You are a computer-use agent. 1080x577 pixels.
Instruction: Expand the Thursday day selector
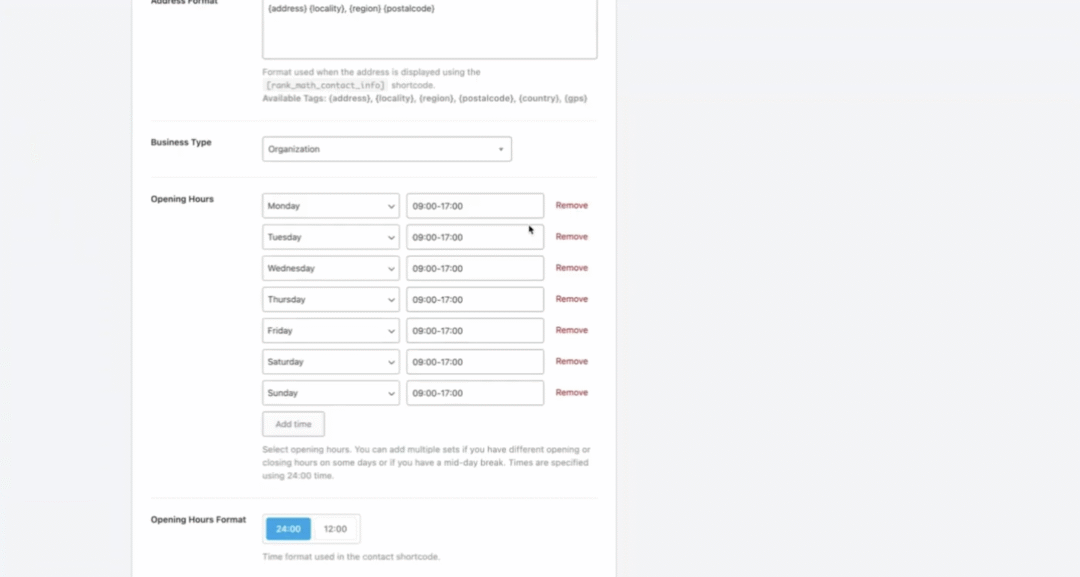[x=330, y=299]
